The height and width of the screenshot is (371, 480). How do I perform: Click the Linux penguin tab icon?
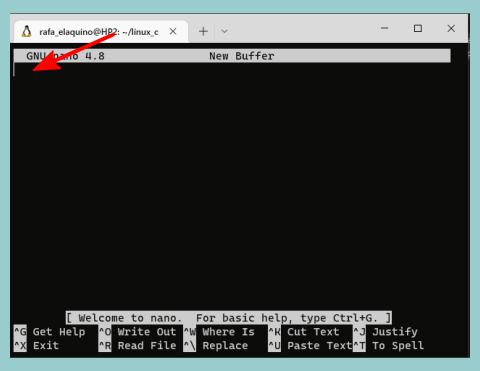27,31
